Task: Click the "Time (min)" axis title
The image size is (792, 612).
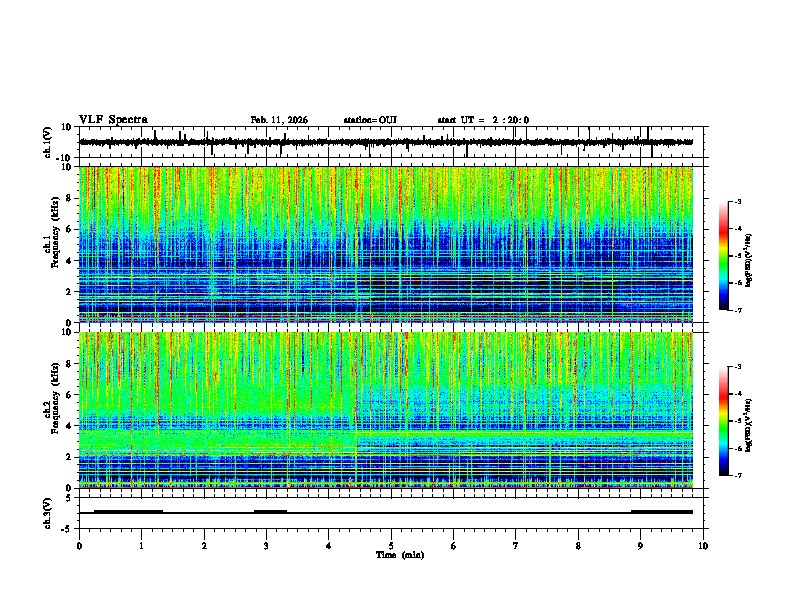Action: [400, 555]
